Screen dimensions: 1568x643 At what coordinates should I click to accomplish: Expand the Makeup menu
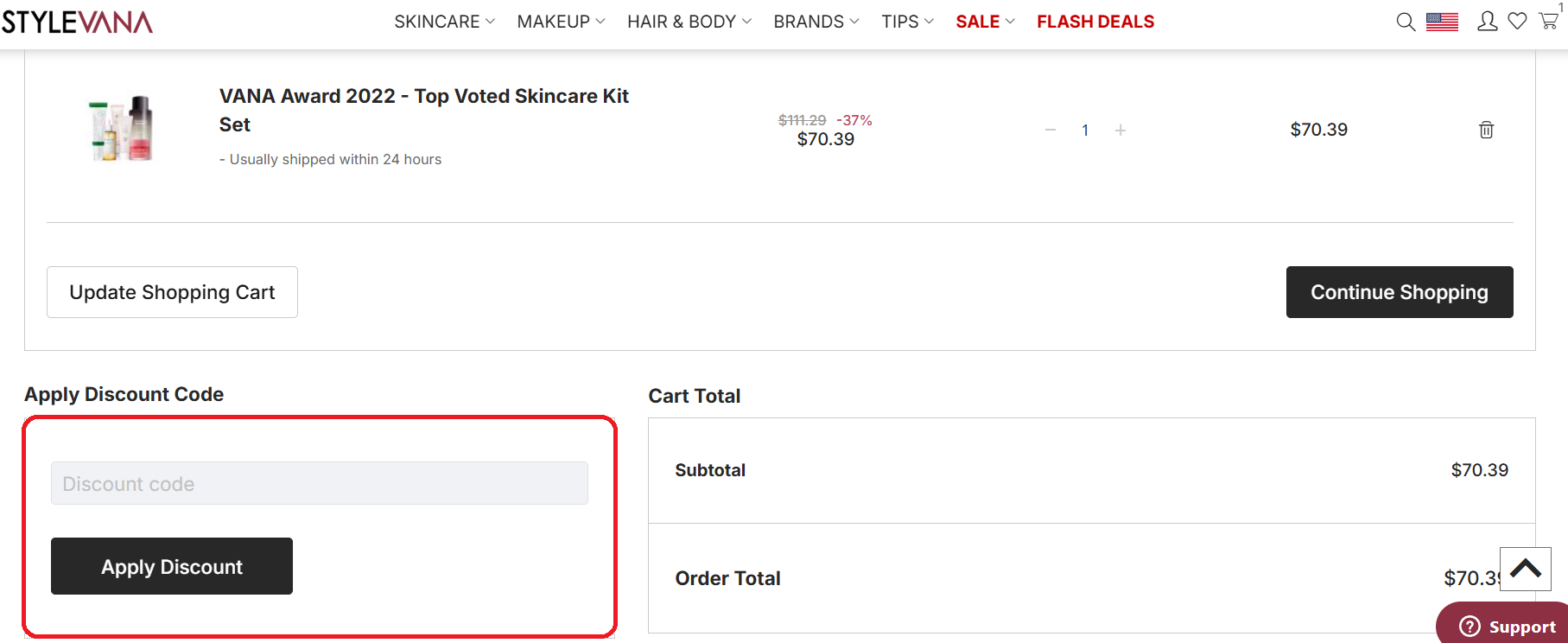pos(561,22)
